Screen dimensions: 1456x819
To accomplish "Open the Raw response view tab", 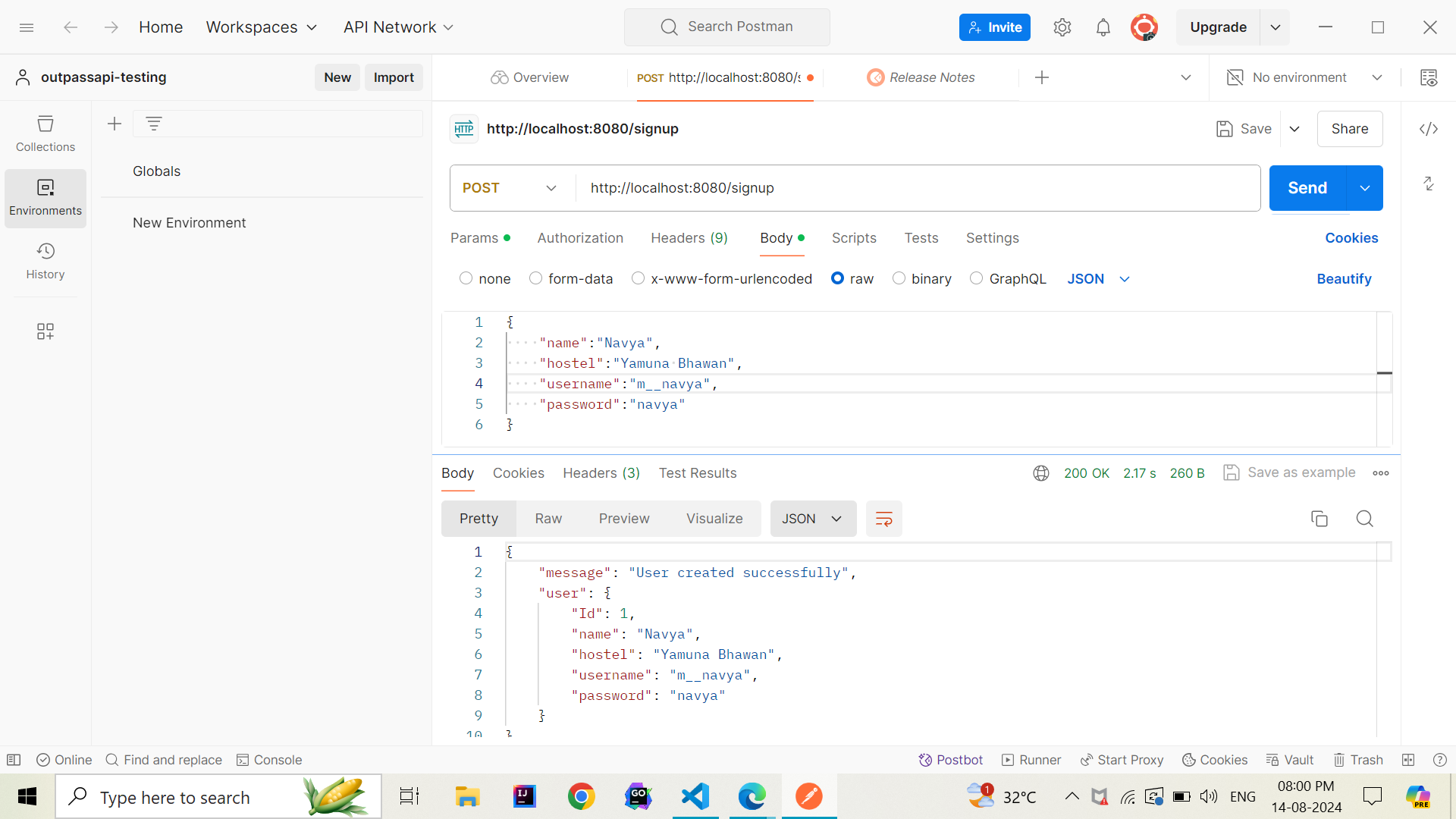I will [548, 519].
